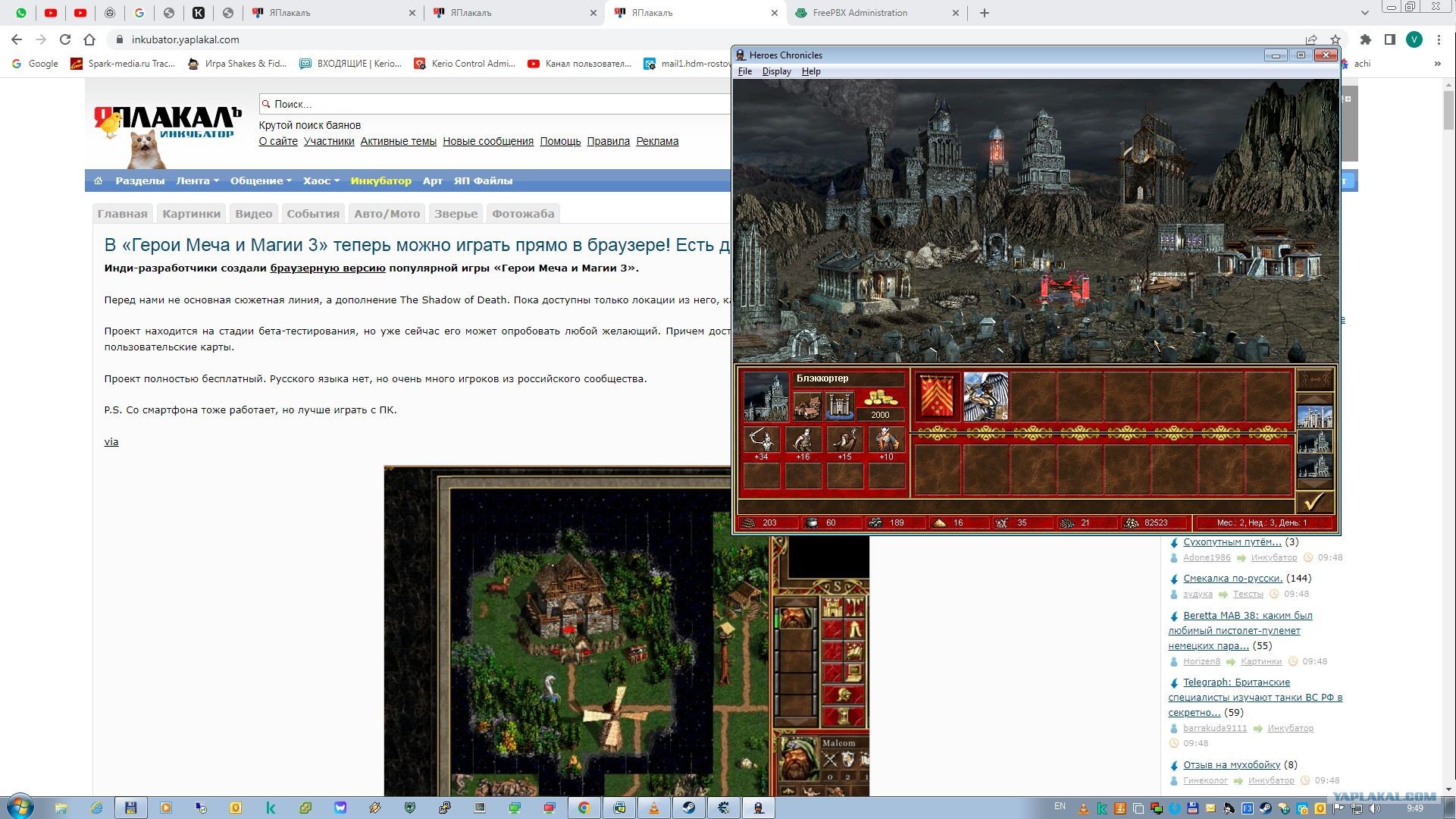Click the town list up arrow
The width and height of the screenshot is (1456, 819).
pyautogui.click(x=1314, y=399)
